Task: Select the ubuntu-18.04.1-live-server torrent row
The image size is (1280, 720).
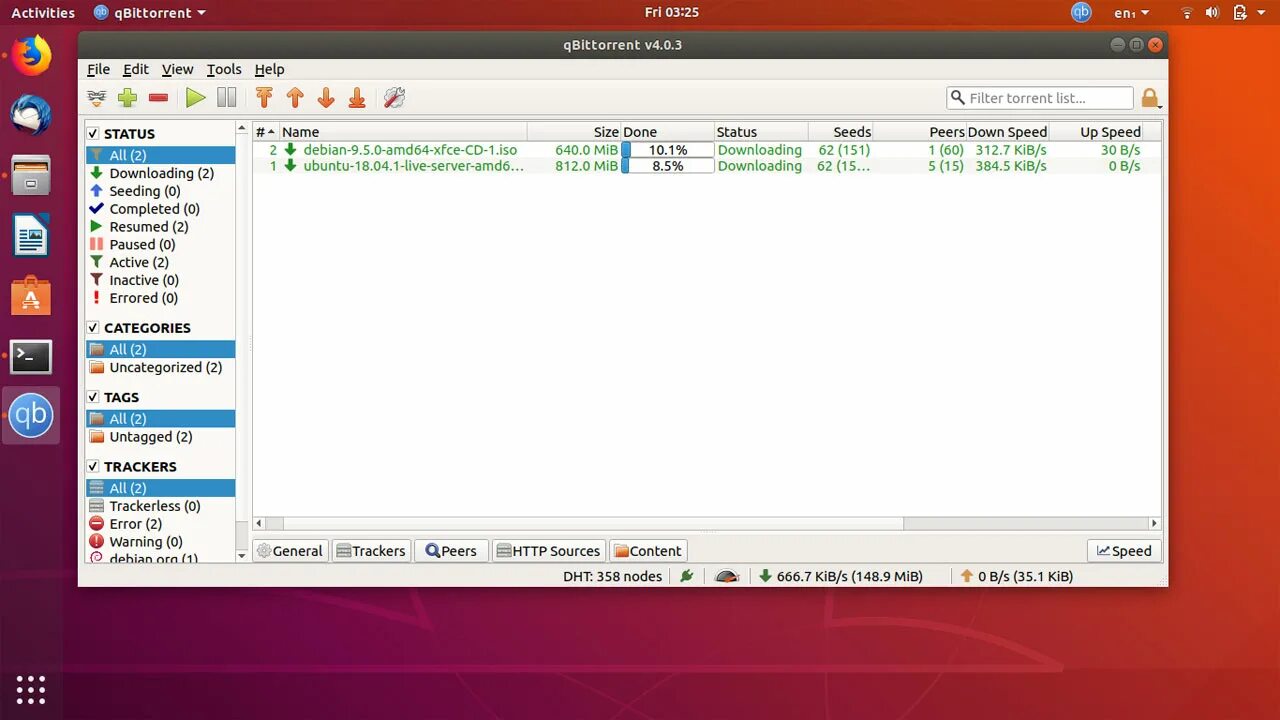Action: (x=706, y=166)
